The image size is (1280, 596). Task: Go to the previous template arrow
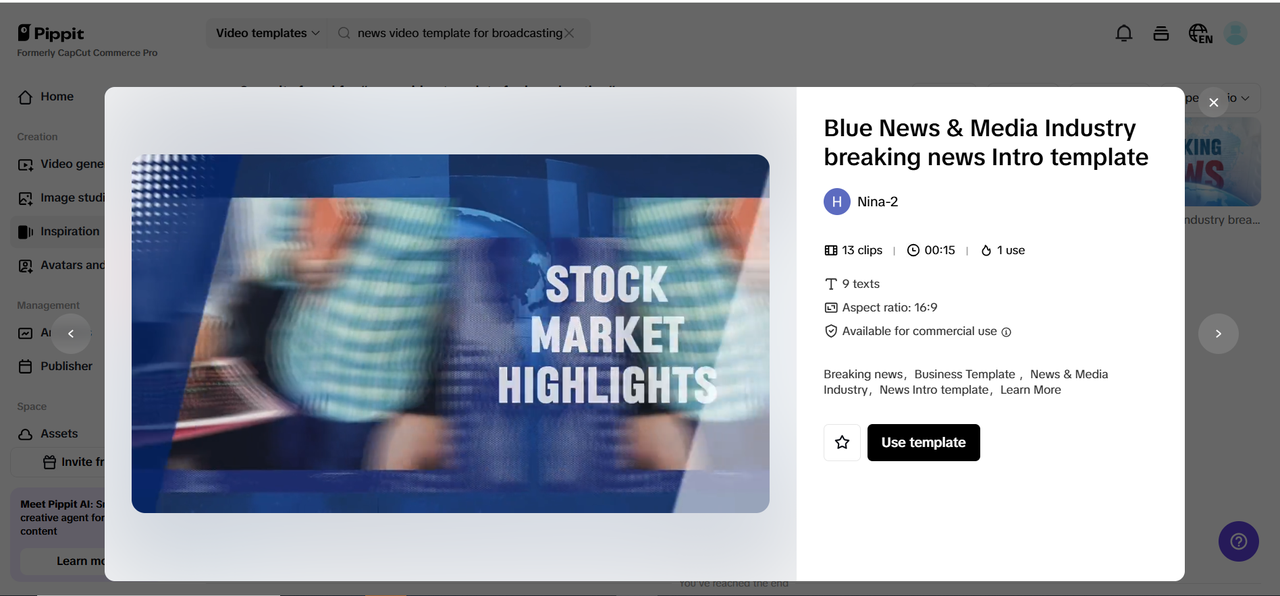click(x=71, y=334)
